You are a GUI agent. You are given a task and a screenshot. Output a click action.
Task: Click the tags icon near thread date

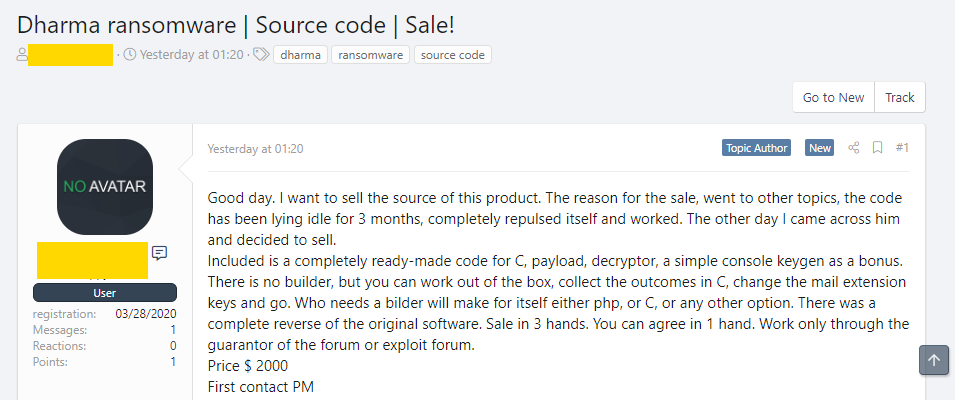click(261, 55)
